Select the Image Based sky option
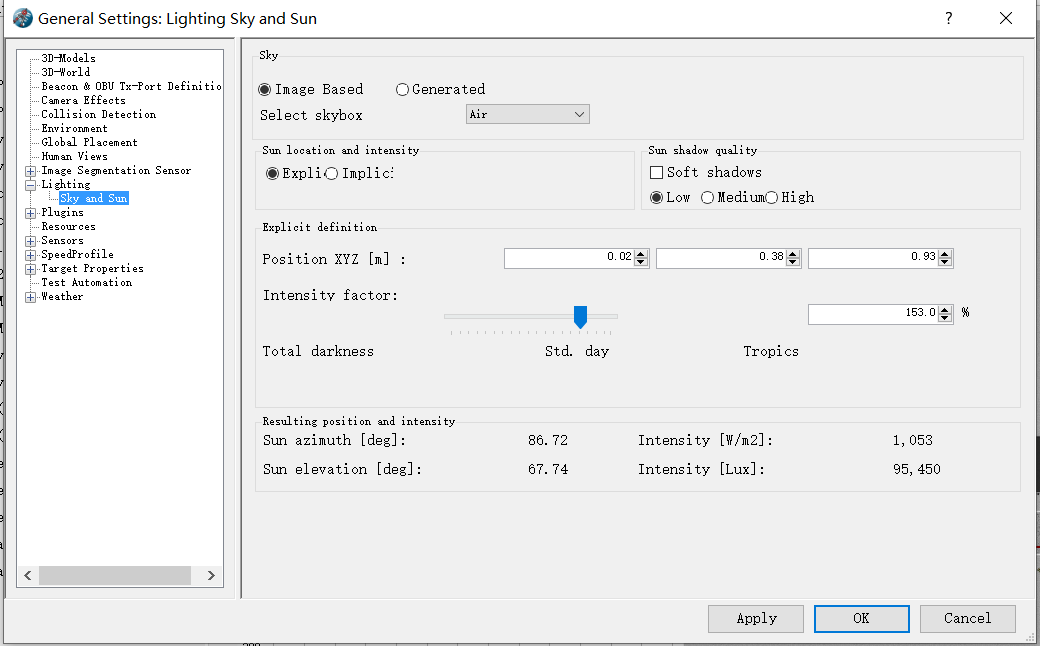Image resolution: width=1040 pixels, height=646 pixels. coord(265,90)
